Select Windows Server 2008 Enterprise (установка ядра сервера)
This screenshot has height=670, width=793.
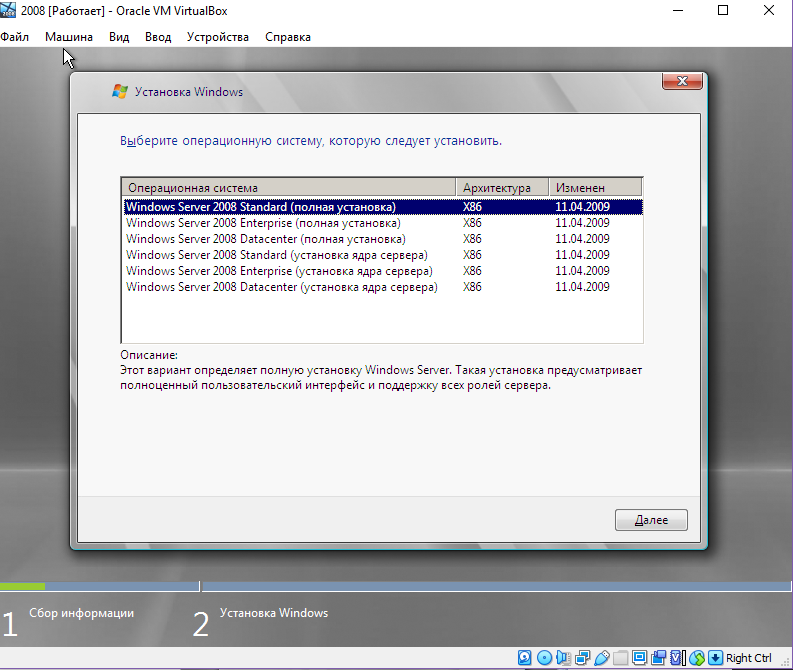coord(383,271)
